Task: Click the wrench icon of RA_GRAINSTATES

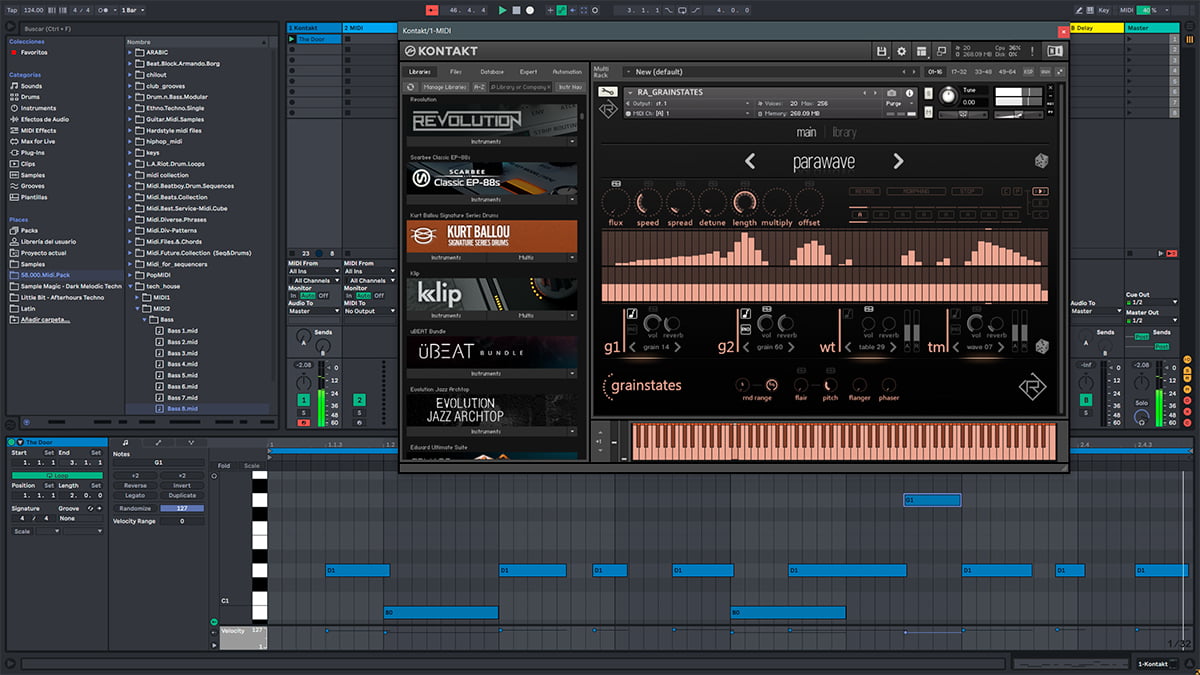Action: (x=607, y=92)
